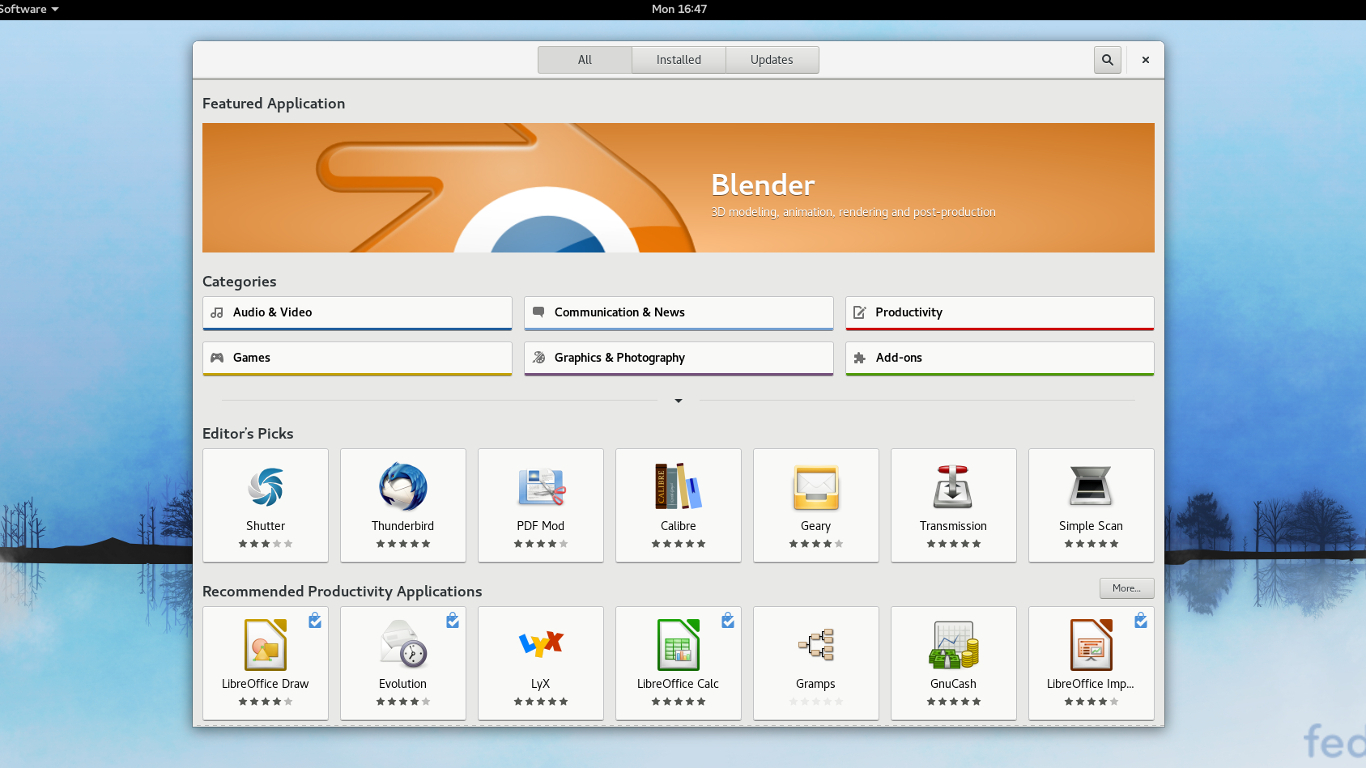Click installed badge on LibreOffice Draw
The image size is (1366, 768).
(315, 620)
